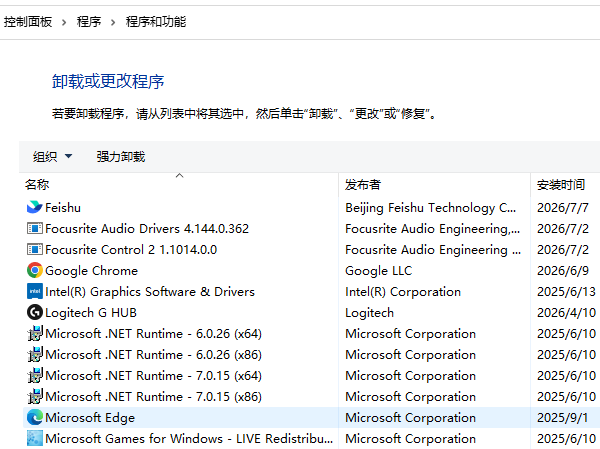Select Focusrite Audio Drivers installer icon

[34, 228]
